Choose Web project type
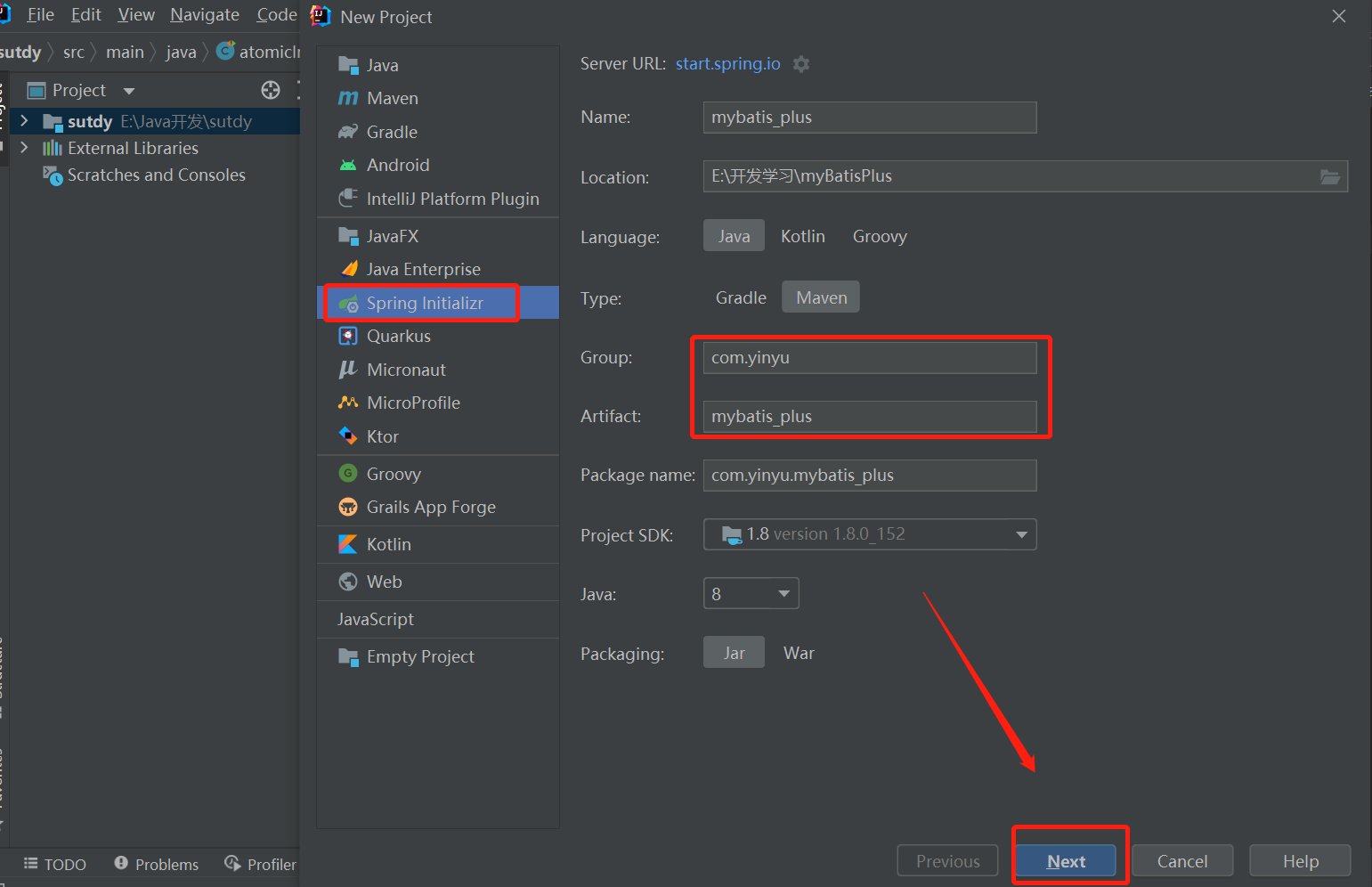 438,582
